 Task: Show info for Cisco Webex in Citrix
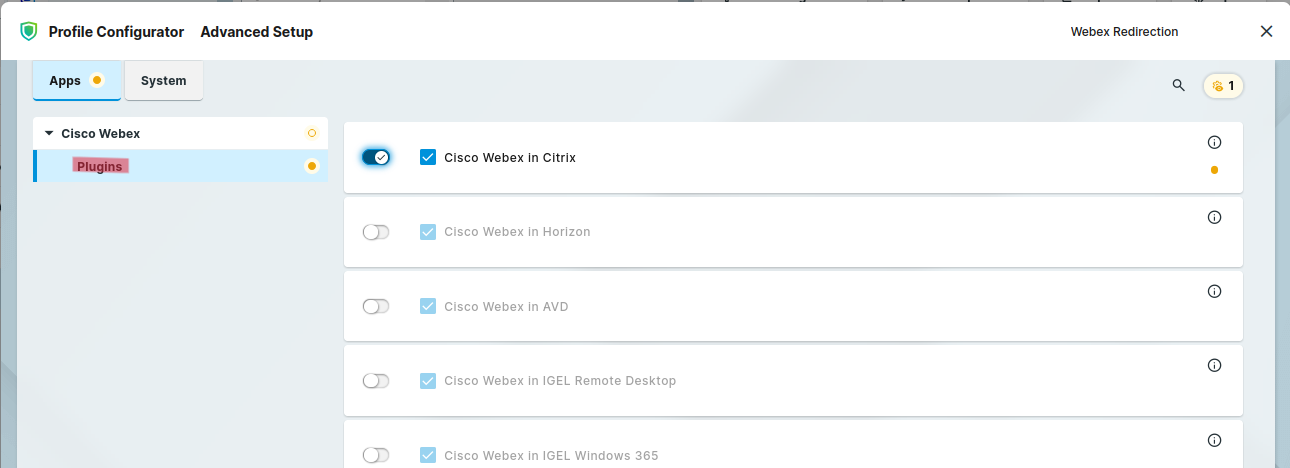tap(1215, 143)
